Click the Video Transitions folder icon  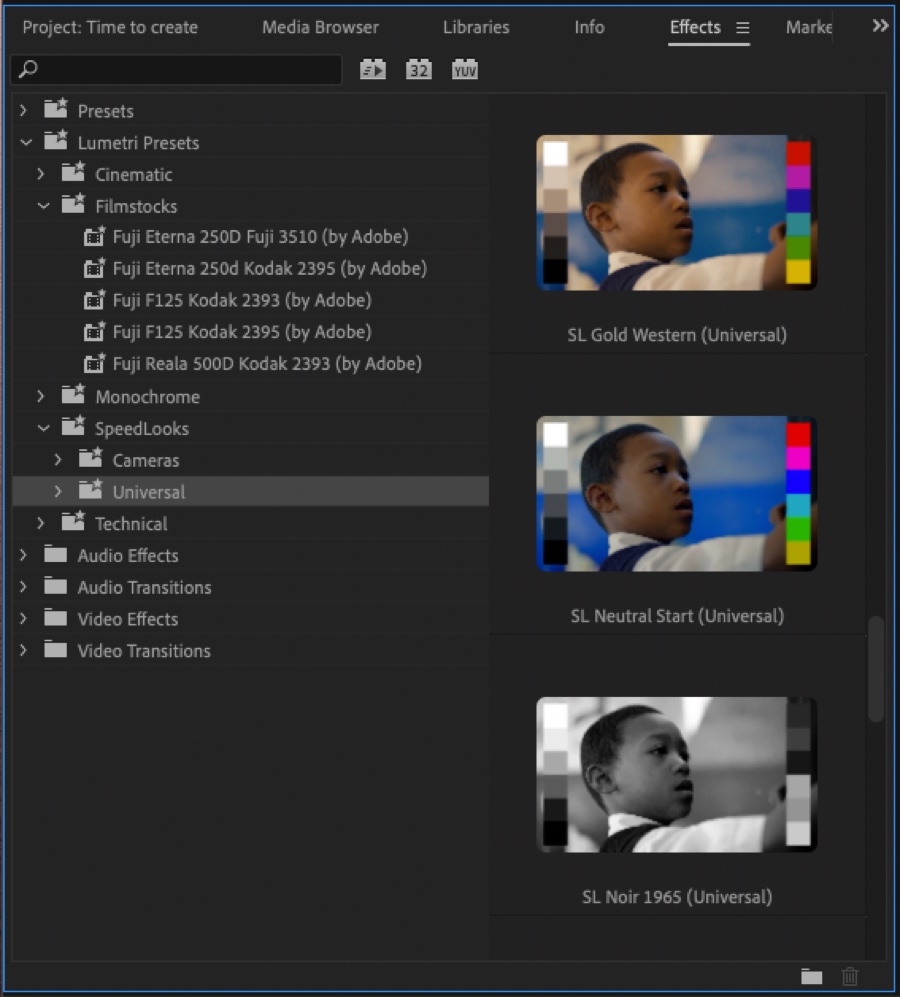56,650
